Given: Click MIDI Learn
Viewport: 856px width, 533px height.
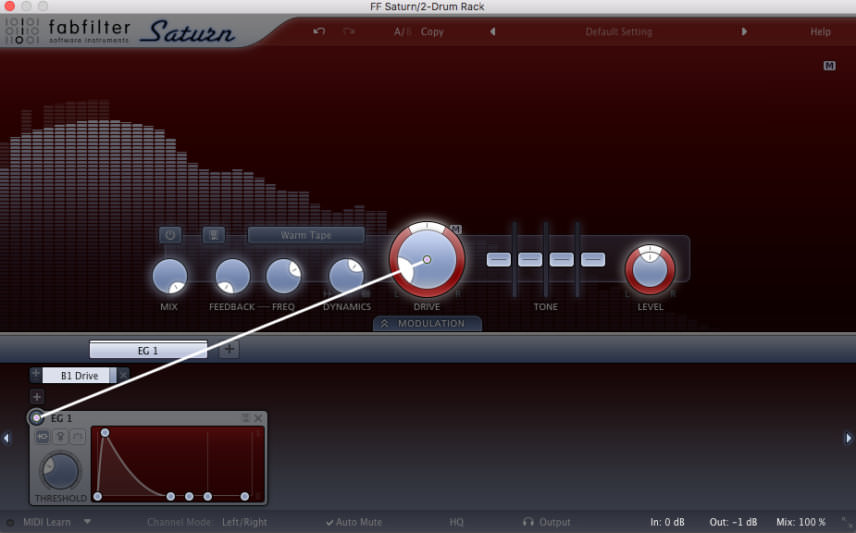Looking at the screenshot, I should (x=46, y=522).
